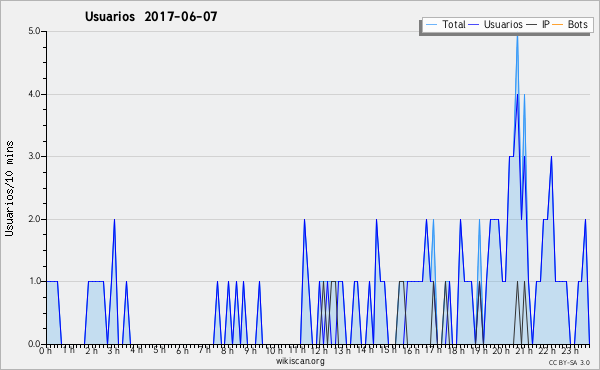
Task: Click the 'Bots' legend label
Action: (x=577, y=24)
